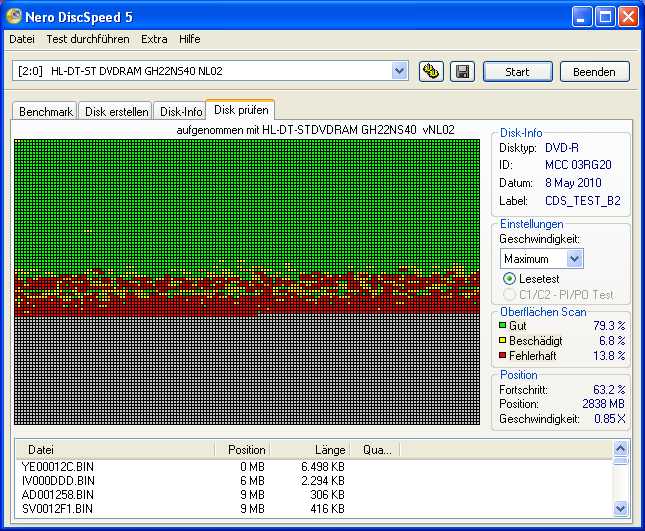Open the Geschwindigkeit Maximum dropdown
The width and height of the screenshot is (645, 531).
(541, 259)
